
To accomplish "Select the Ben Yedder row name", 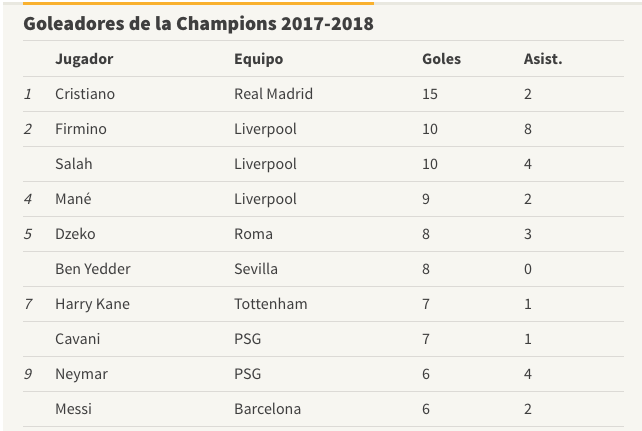I will tap(93, 269).
